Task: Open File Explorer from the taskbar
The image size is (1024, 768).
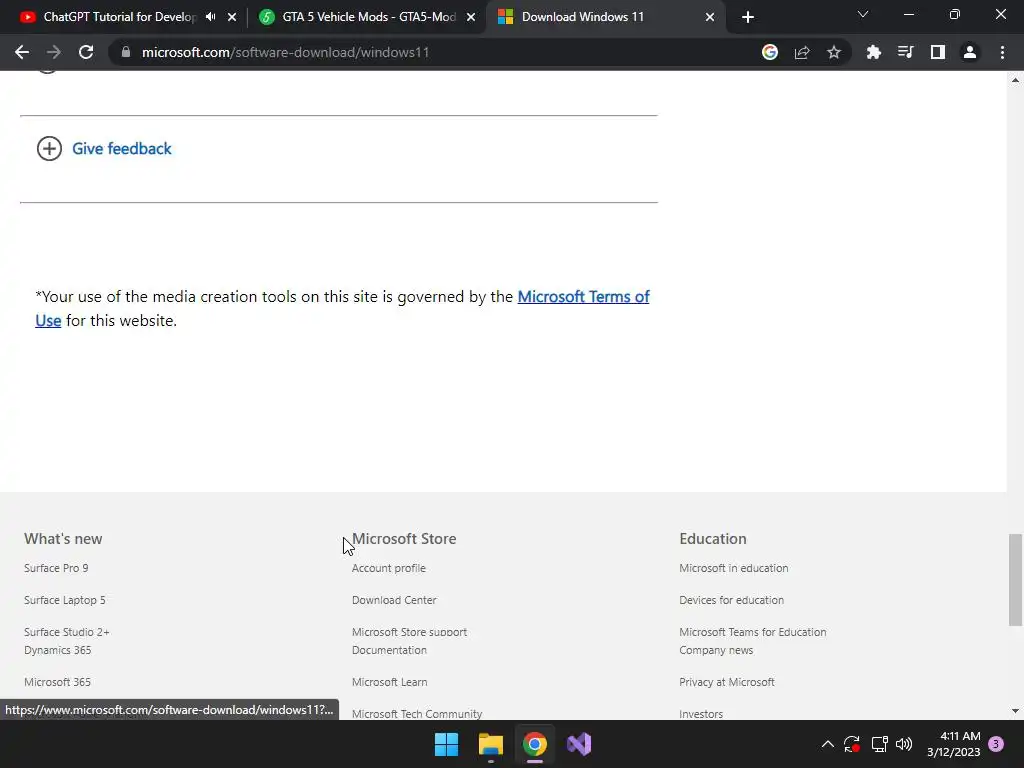Action: click(490, 744)
